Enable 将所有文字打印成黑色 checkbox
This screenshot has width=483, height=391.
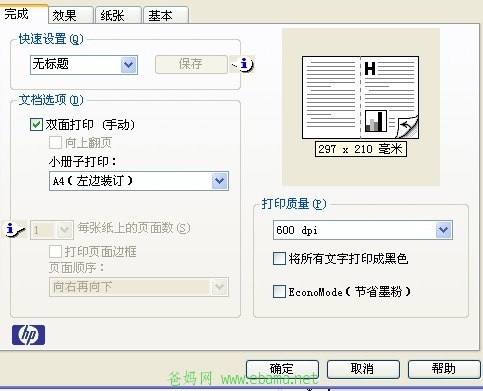coord(279,258)
